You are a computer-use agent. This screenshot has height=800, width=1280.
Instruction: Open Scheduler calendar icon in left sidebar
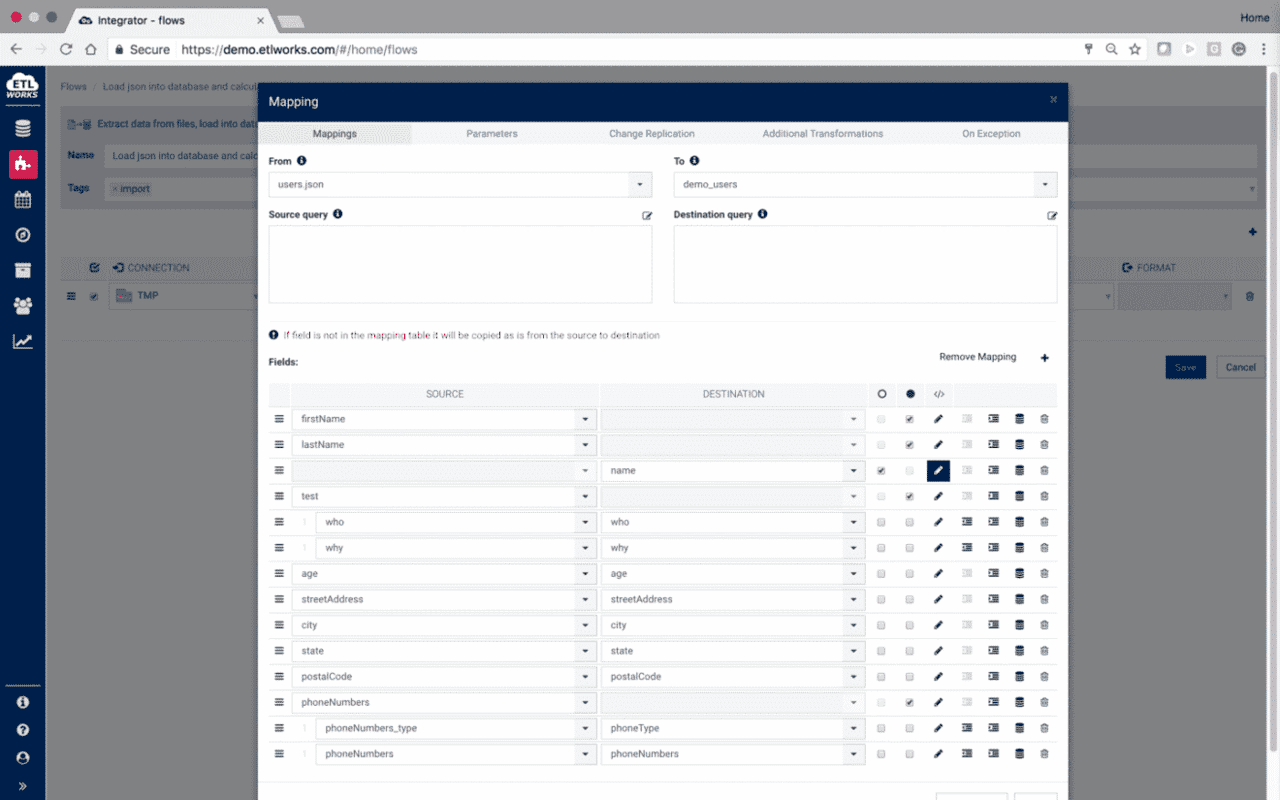pyautogui.click(x=22, y=200)
